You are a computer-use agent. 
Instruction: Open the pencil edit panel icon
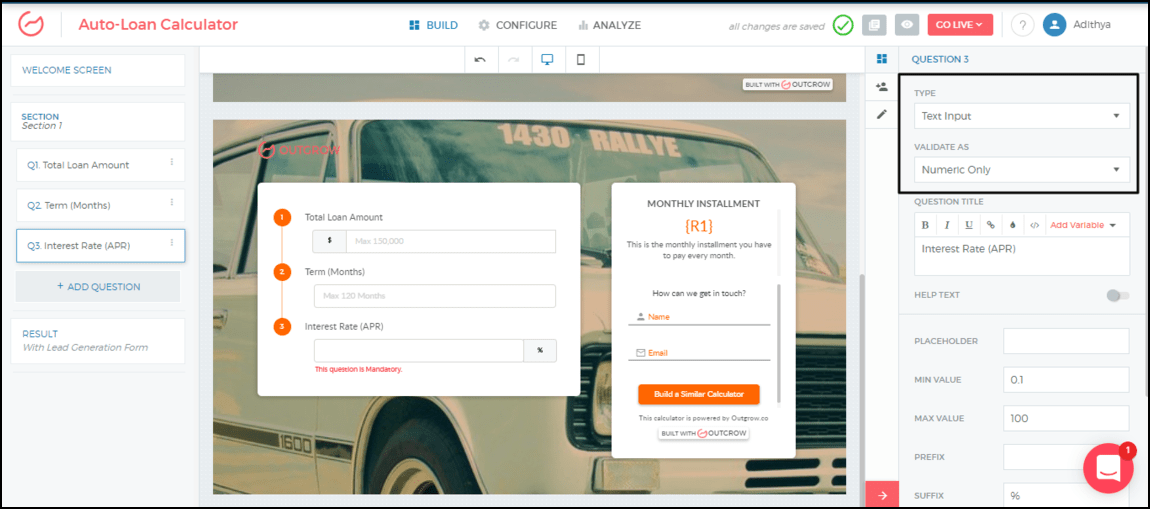pyautogui.click(x=882, y=114)
